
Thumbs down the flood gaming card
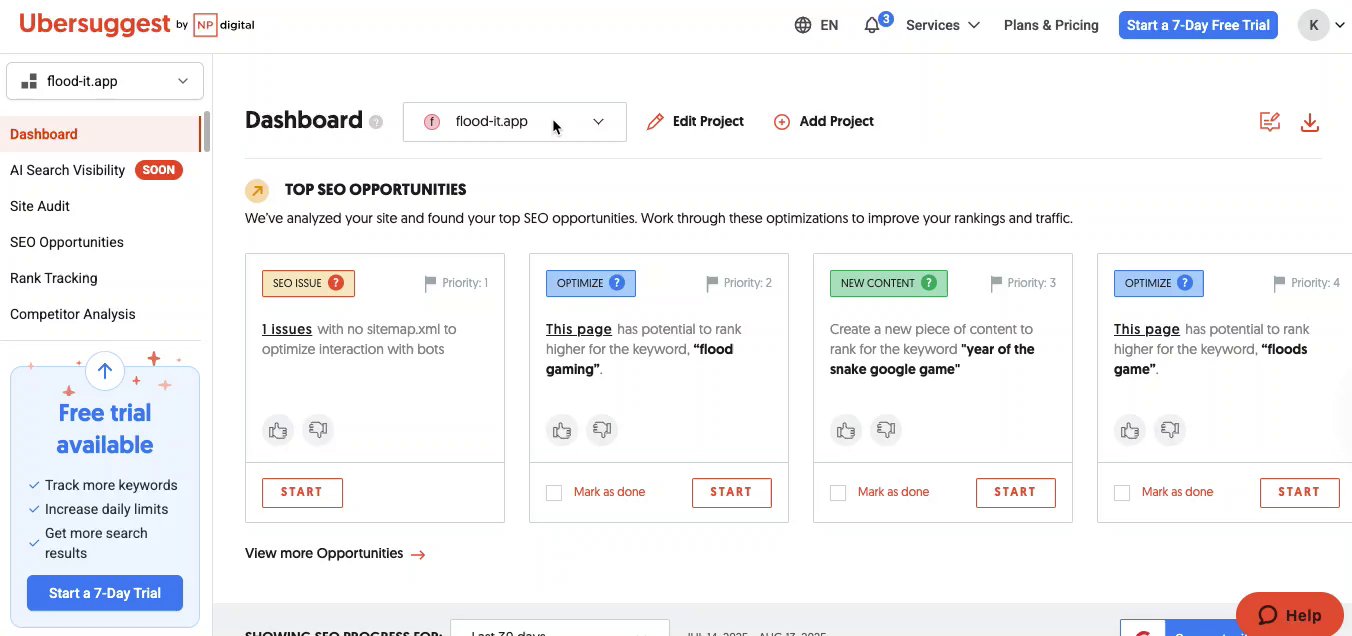click(x=602, y=431)
